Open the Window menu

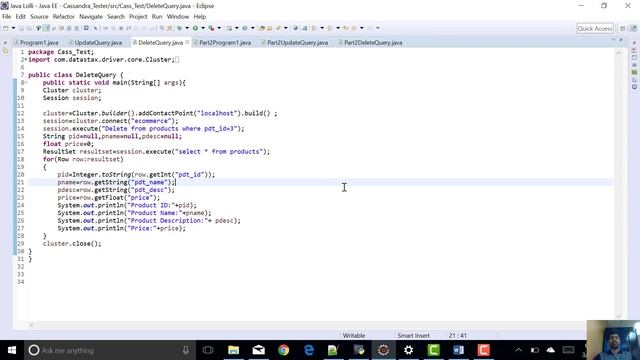pos(178,17)
